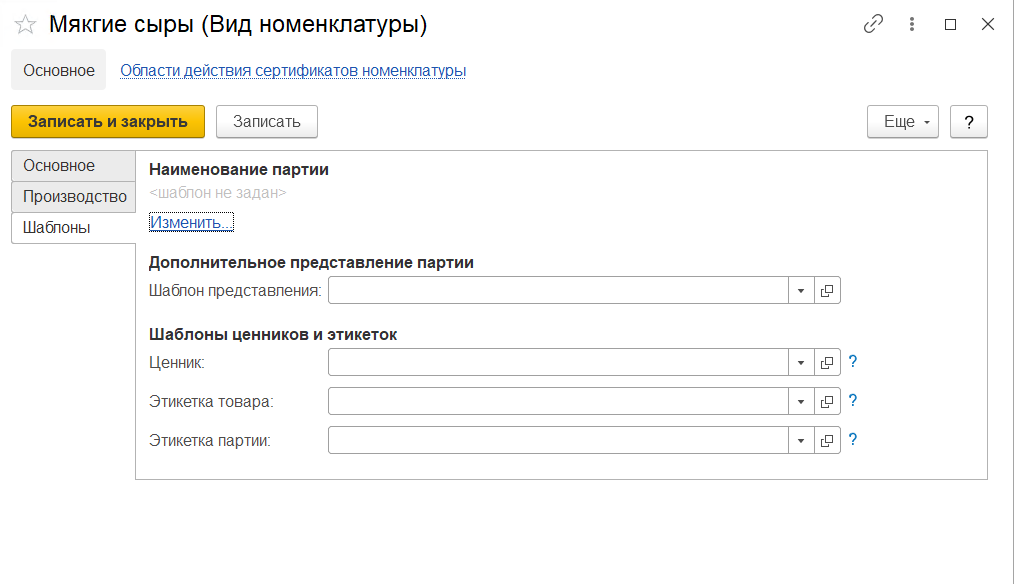Show help tooltip for Этикетка товара
Screen dimensions: 1014x584
click(853, 401)
